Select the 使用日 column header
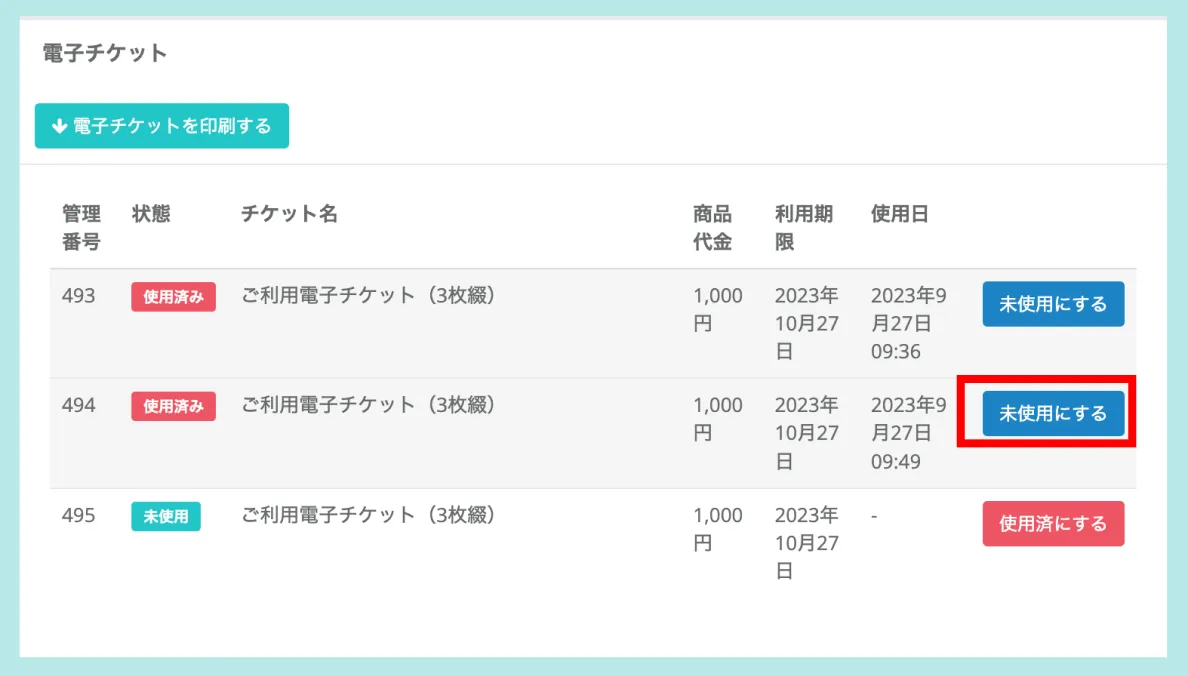The height and width of the screenshot is (676, 1188). click(x=900, y=214)
